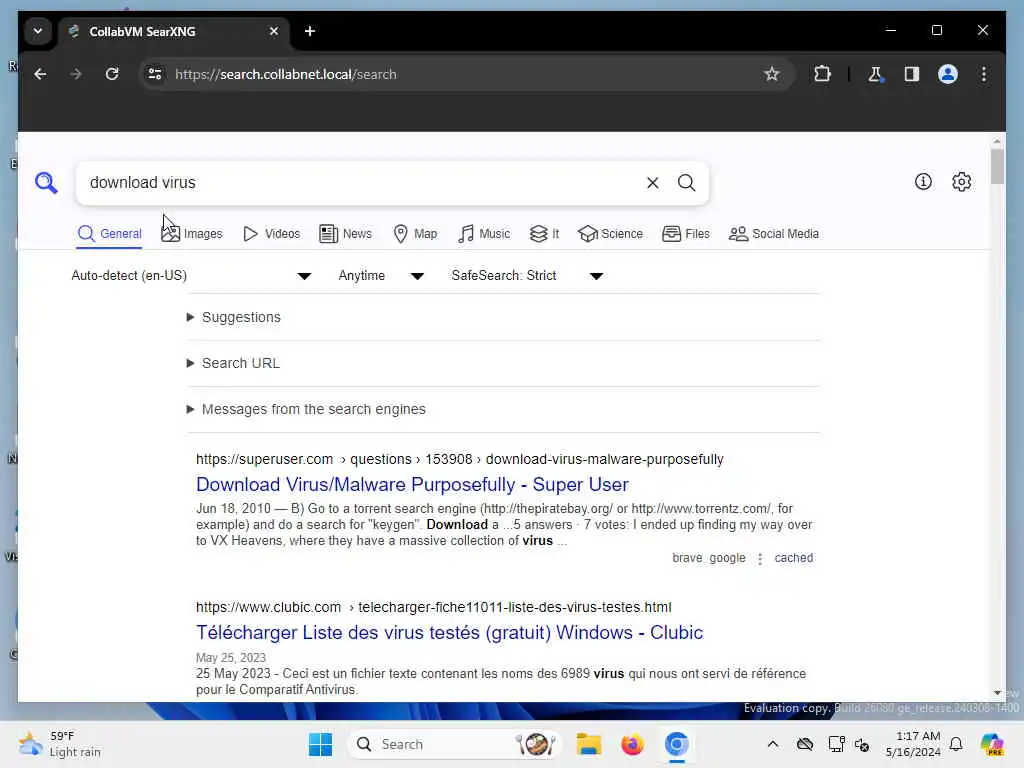The width and height of the screenshot is (1024, 768).
Task: Switch to the Map category tab
Action: coord(415,234)
